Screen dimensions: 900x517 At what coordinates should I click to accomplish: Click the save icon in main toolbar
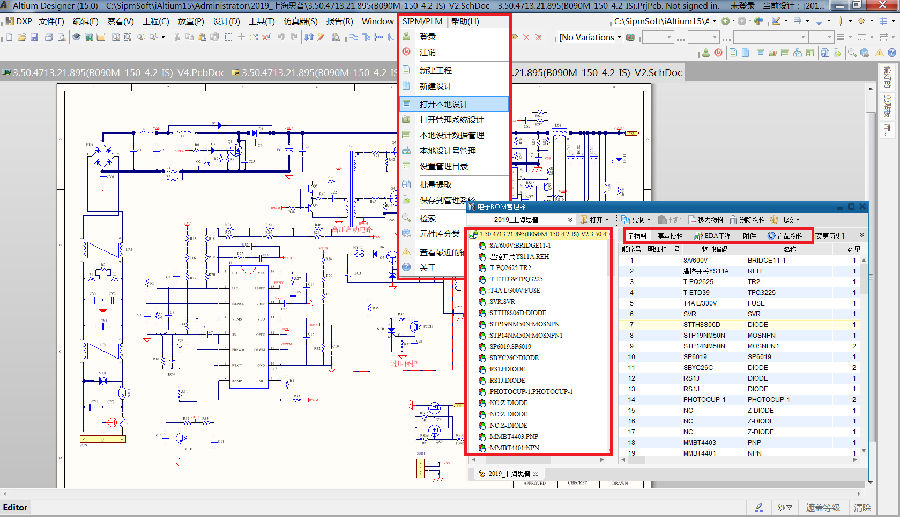click(x=32, y=37)
